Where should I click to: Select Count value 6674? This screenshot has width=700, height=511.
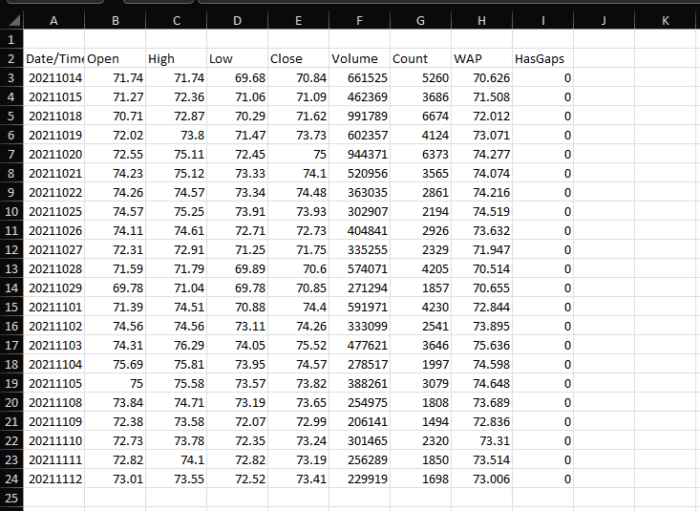[x=421, y=116]
